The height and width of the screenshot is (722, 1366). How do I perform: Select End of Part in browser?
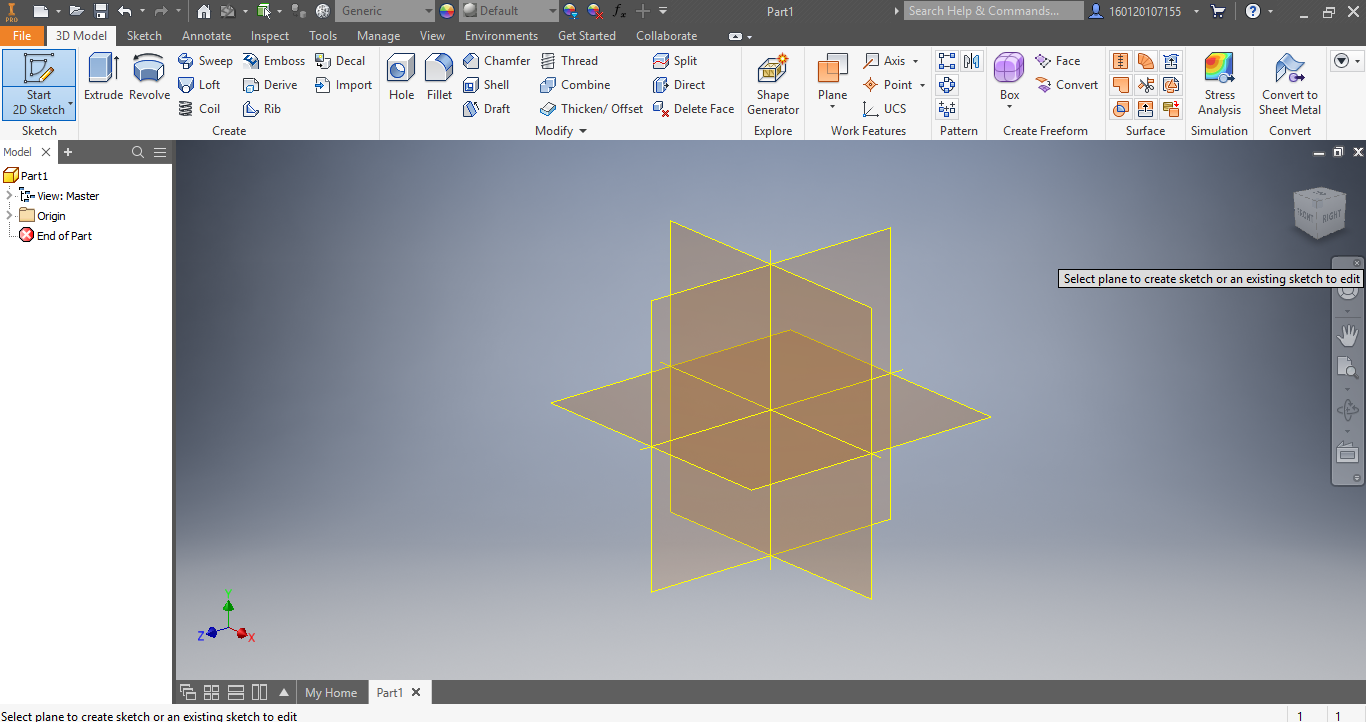(56, 236)
